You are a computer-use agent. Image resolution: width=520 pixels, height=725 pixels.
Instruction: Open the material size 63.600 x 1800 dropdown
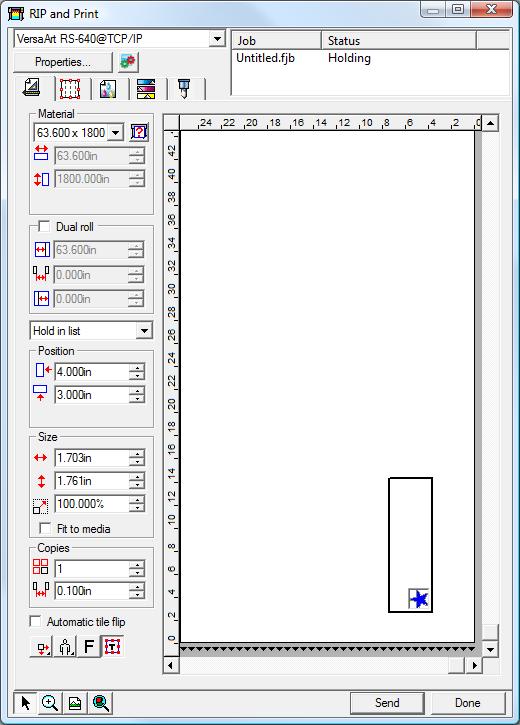(116, 133)
